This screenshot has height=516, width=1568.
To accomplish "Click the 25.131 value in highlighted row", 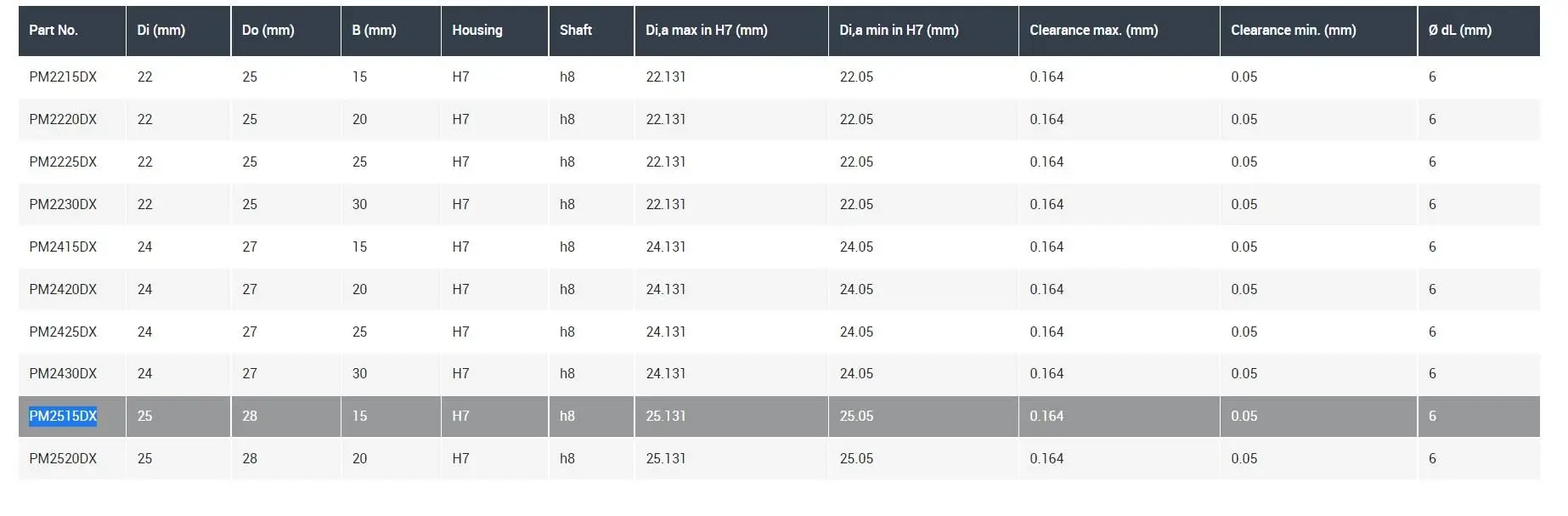I will pos(666,417).
